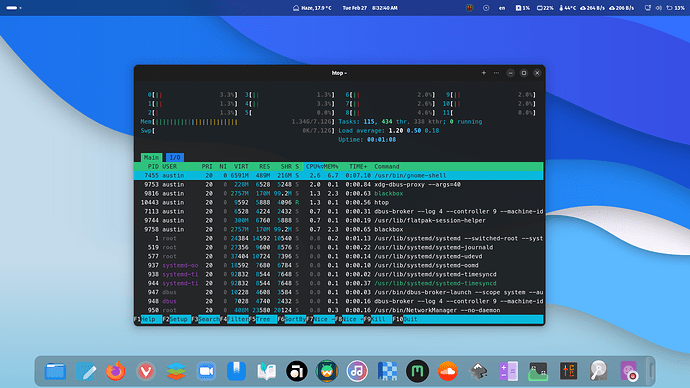Open the terminal's three-dot menu
690x388 pixels.
(496, 73)
